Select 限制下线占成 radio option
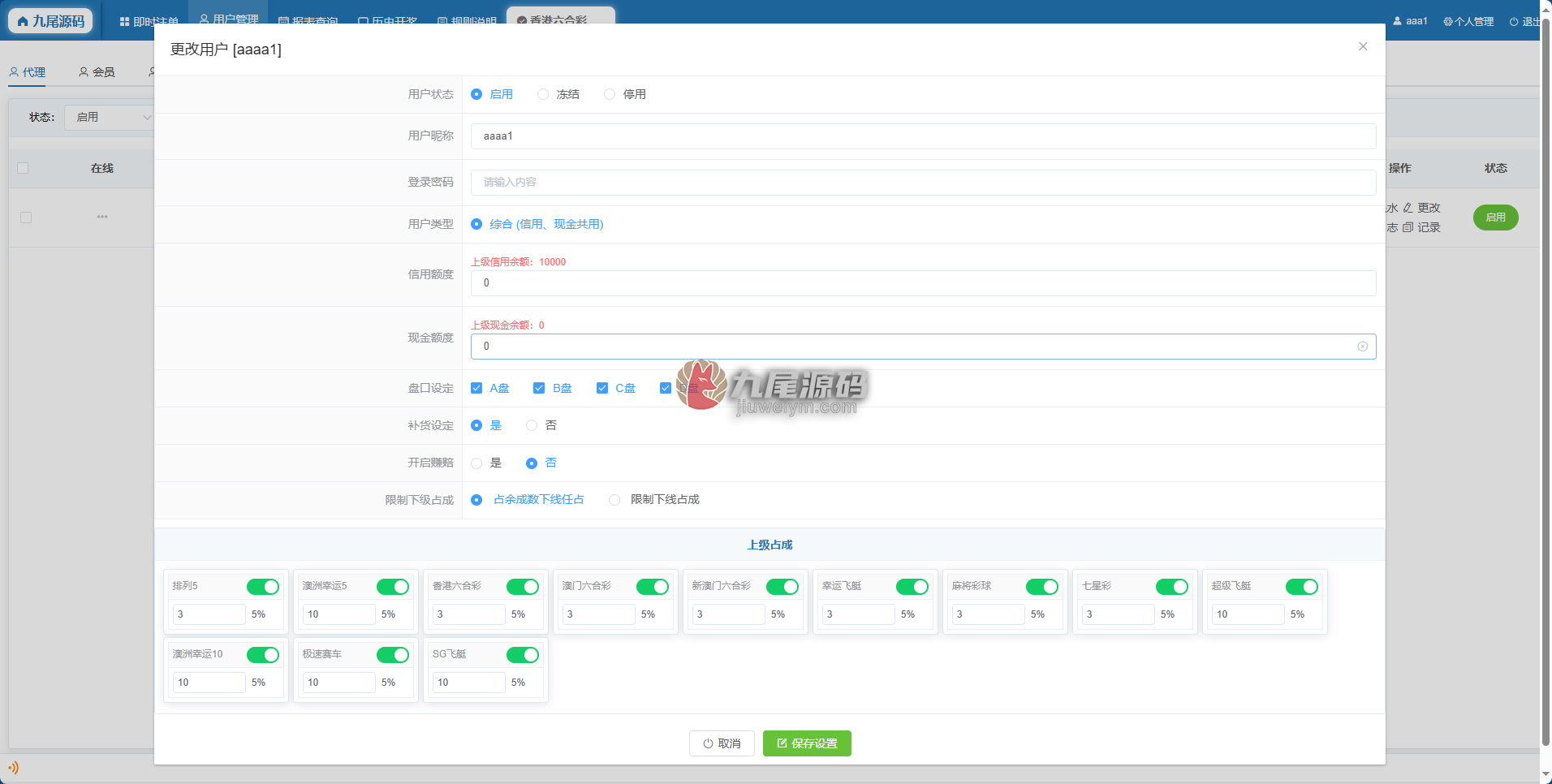 (x=614, y=500)
